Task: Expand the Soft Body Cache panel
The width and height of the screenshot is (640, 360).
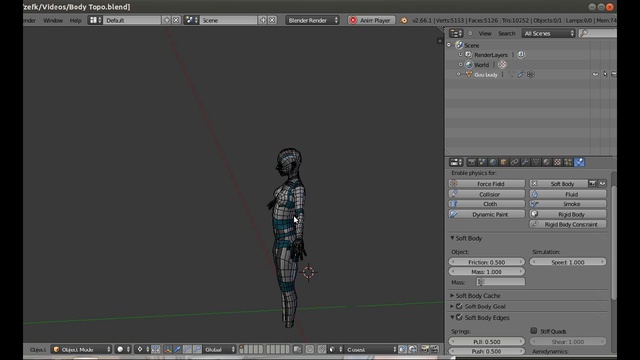Action: coord(452,296)
